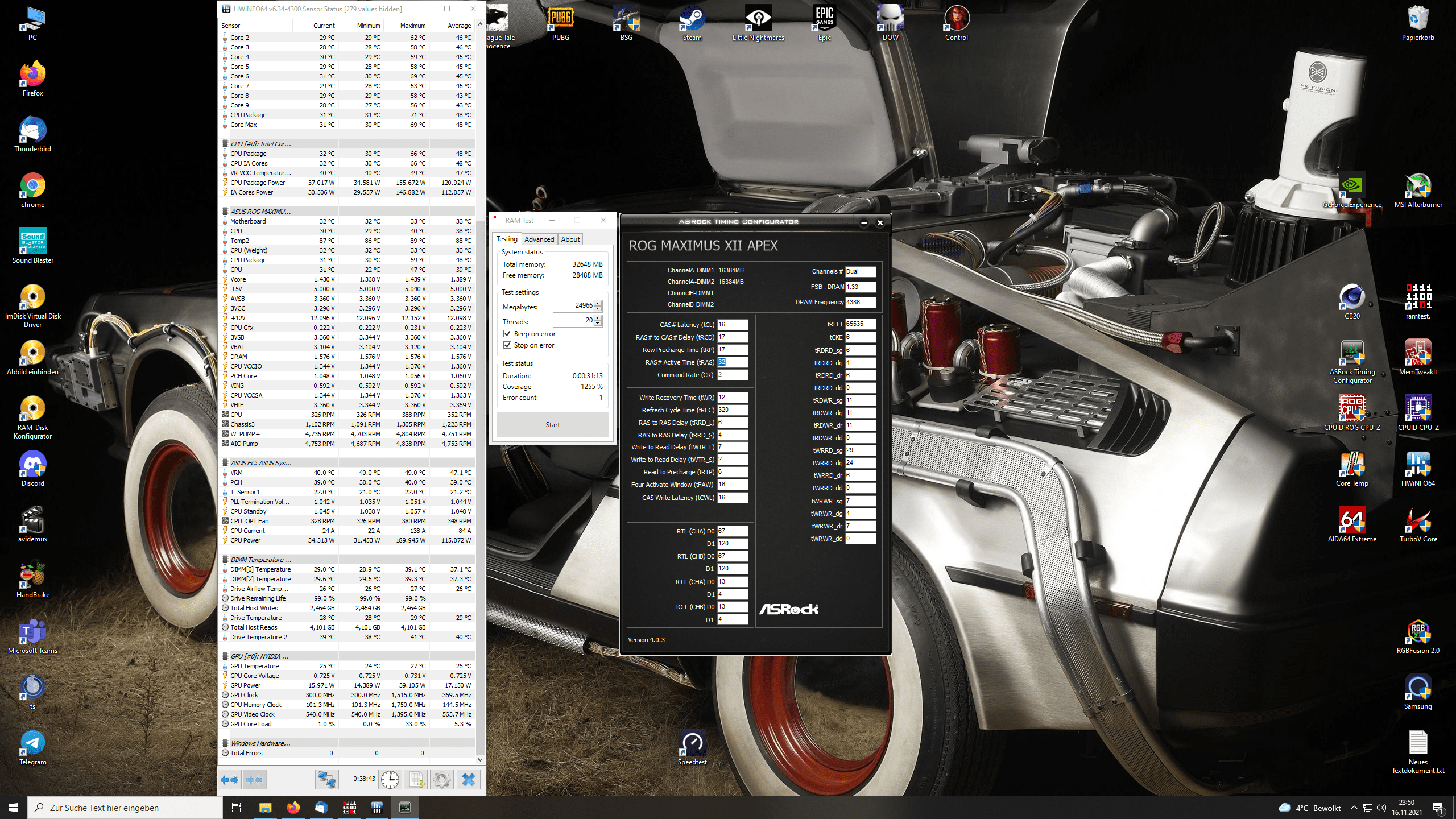Click HWiNFO Sensor column header
Viewport: 1456px width, 819px height.
coord(256,26)
